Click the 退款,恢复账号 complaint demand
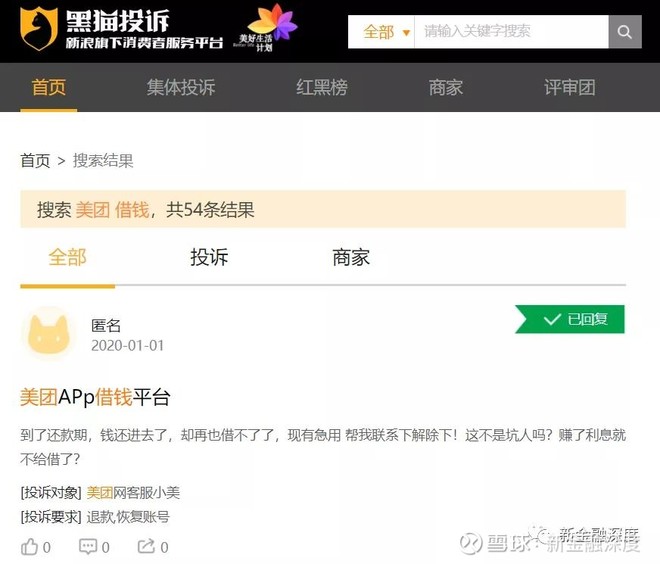 pos(128,516)
